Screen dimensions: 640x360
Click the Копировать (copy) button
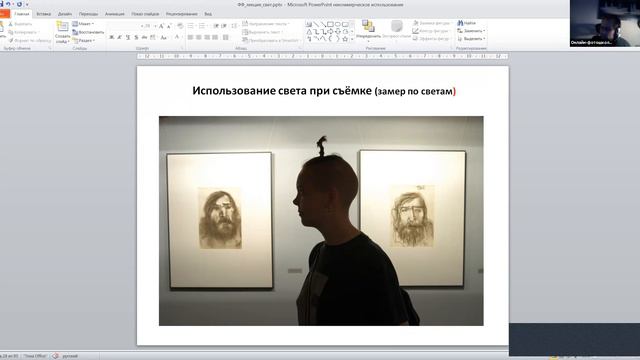coord(24,32)
